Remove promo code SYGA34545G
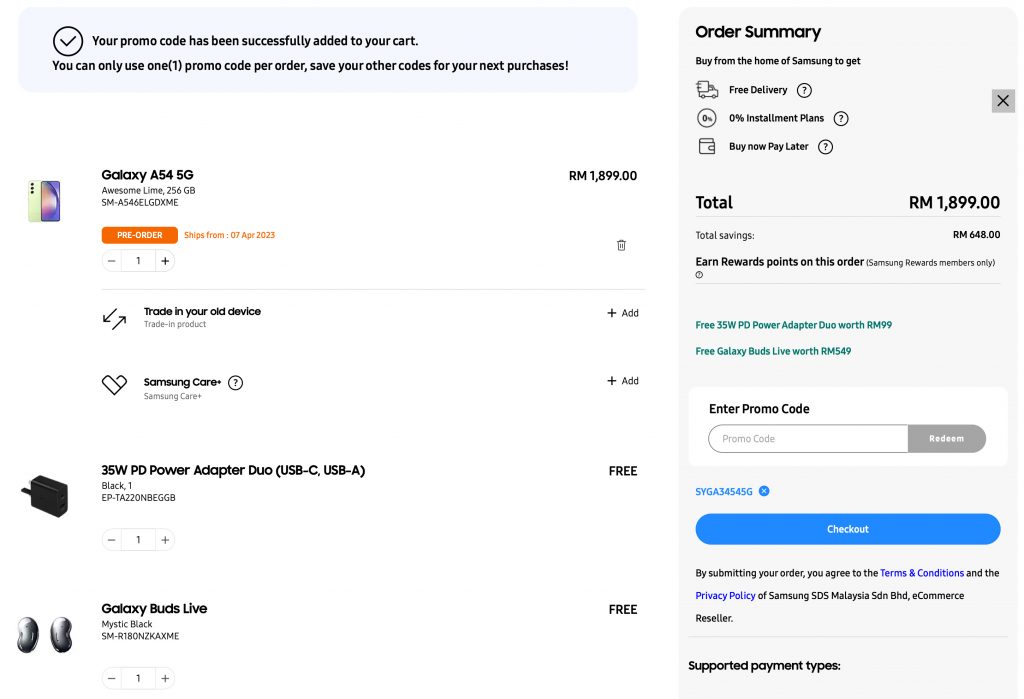Image resolution: width=1024 pixels, height=699 pixels. [x=764, y=491]
